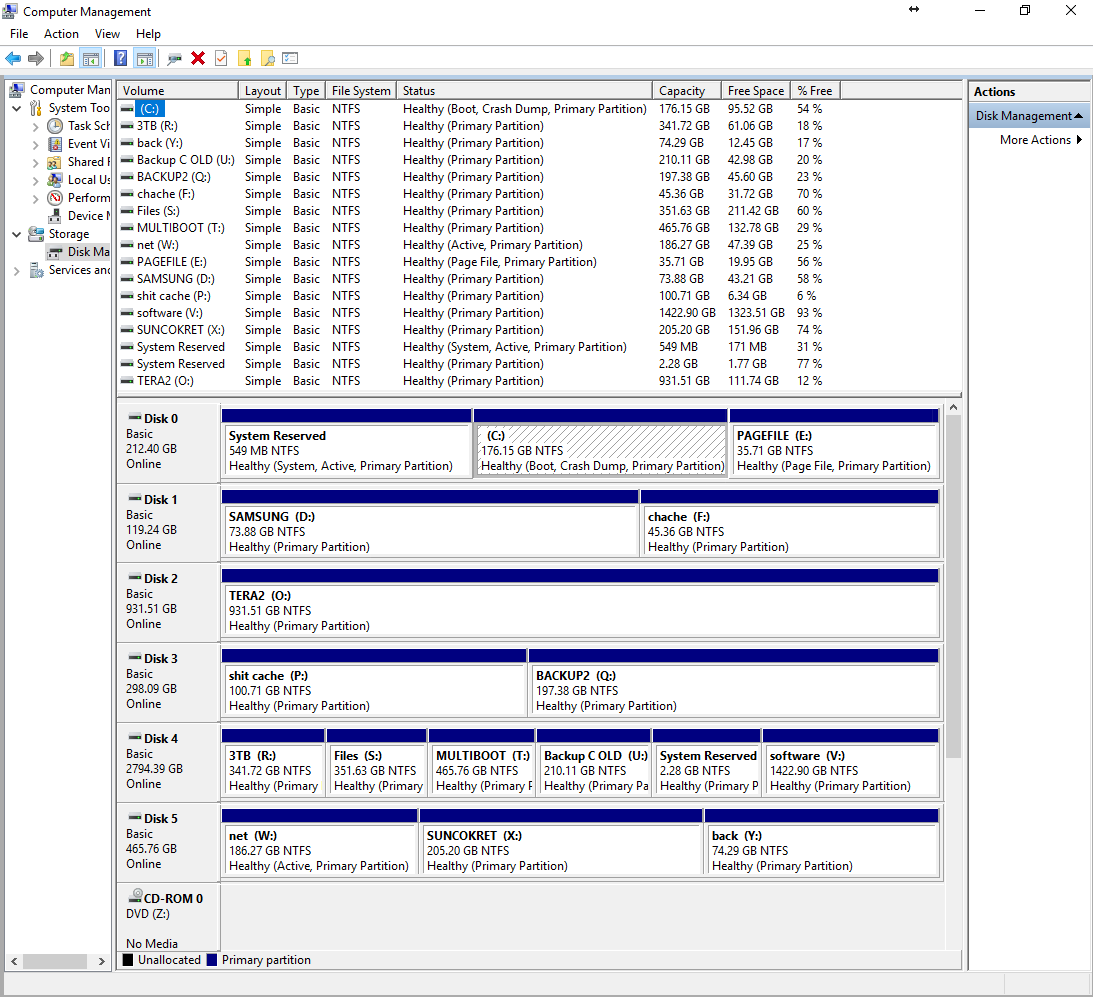Click the gray Forward arrow toolbar icon
Image resolution: width=1093 pixels, height=997 pixels.
pos(36,59)
